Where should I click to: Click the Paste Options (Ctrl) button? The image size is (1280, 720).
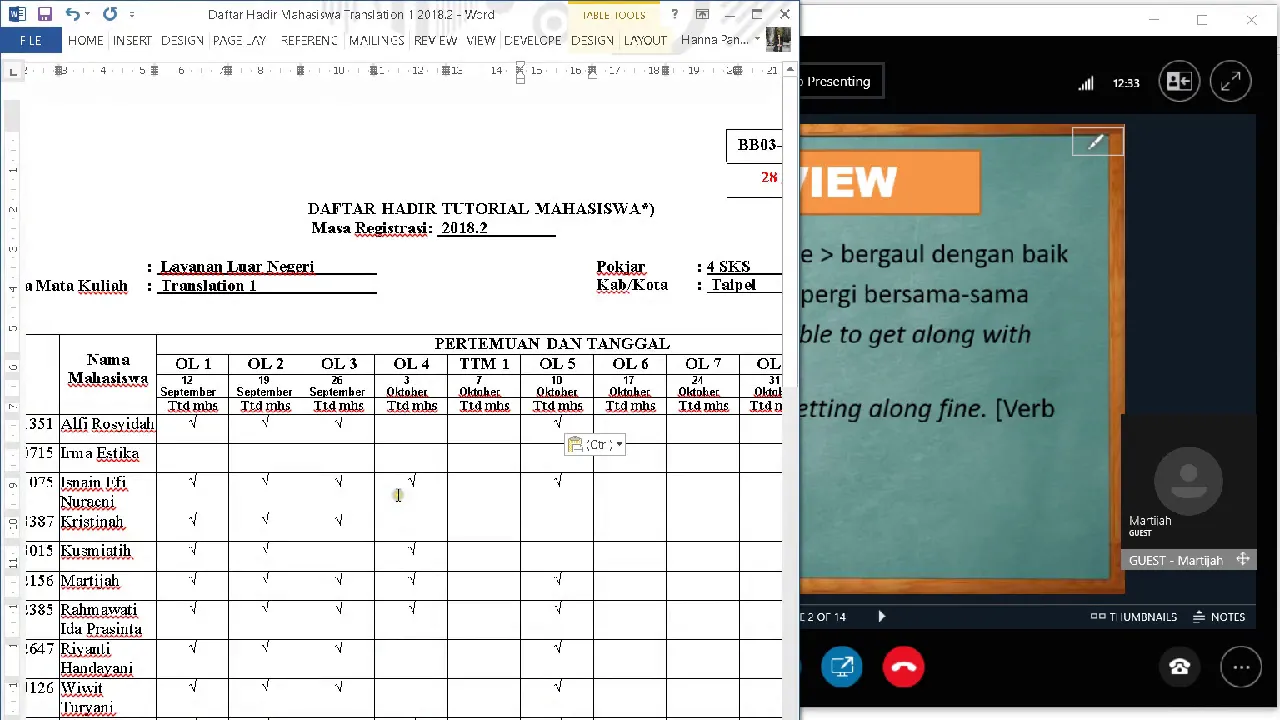click(x=595, y=445)
